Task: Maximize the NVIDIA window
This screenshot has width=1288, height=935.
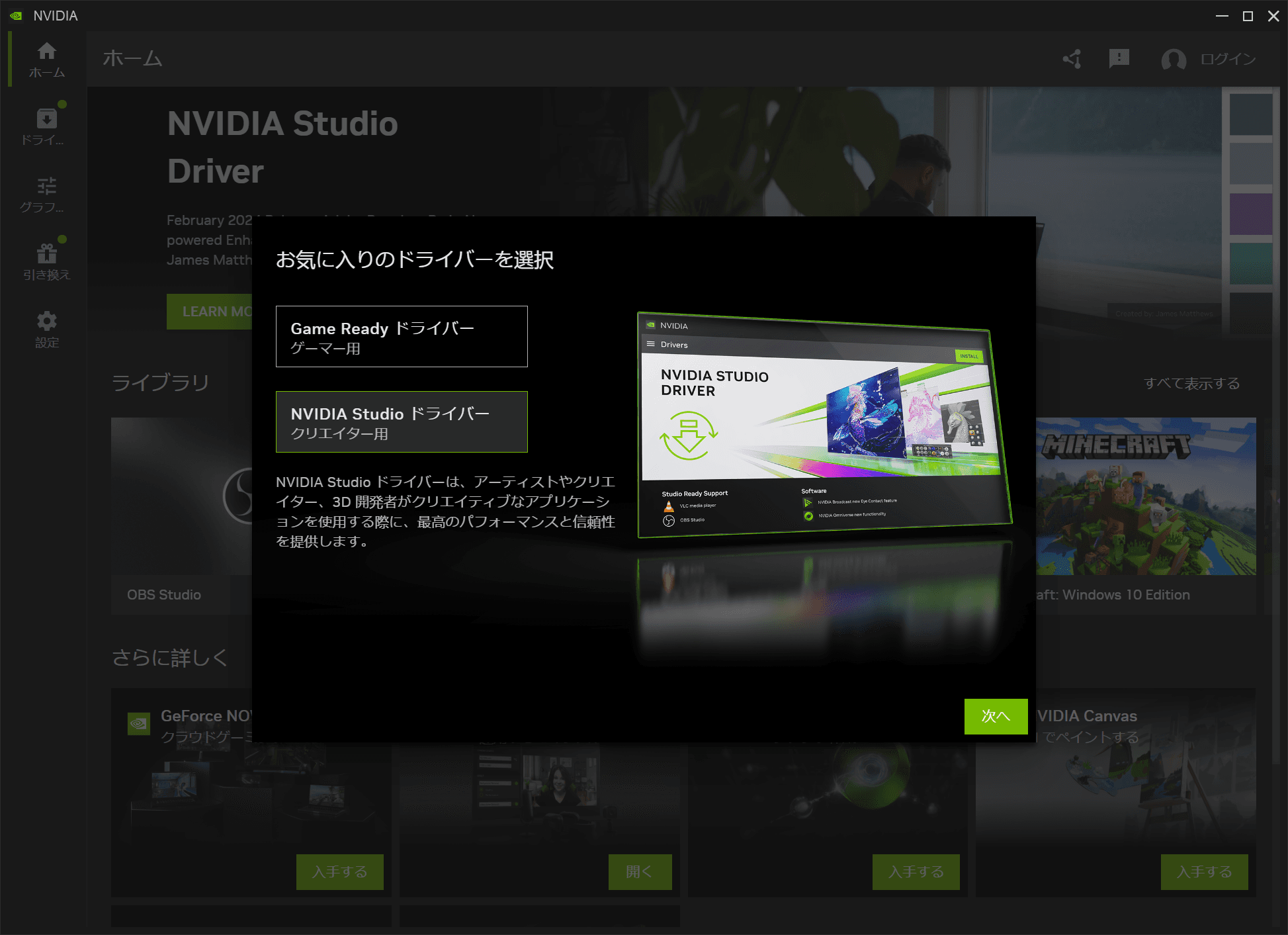Action: (x=1248, y=16)
